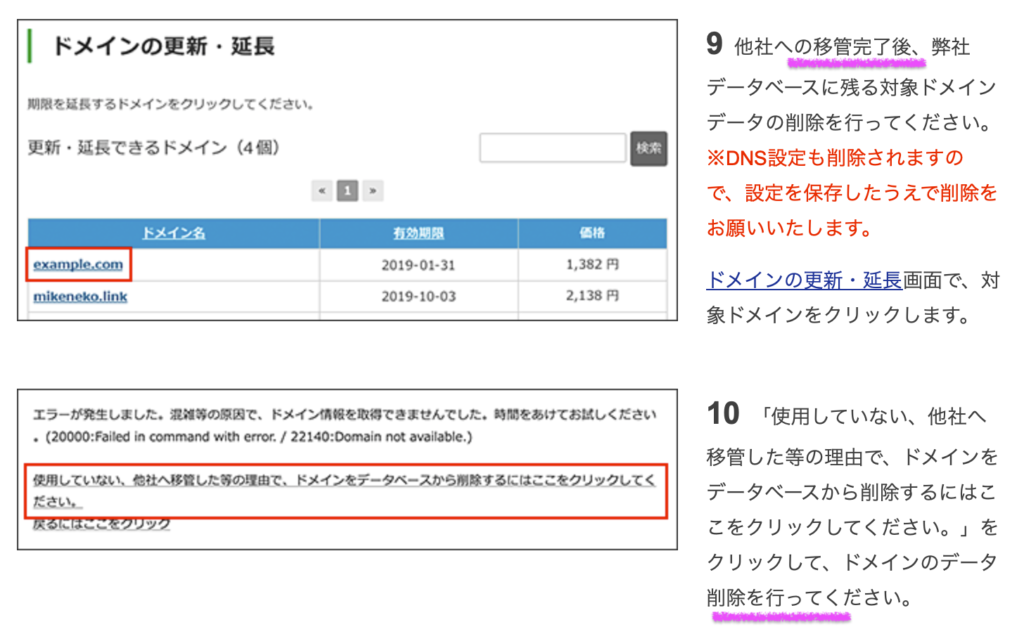Go to next page with » arrow

click(x=372, y=190)
